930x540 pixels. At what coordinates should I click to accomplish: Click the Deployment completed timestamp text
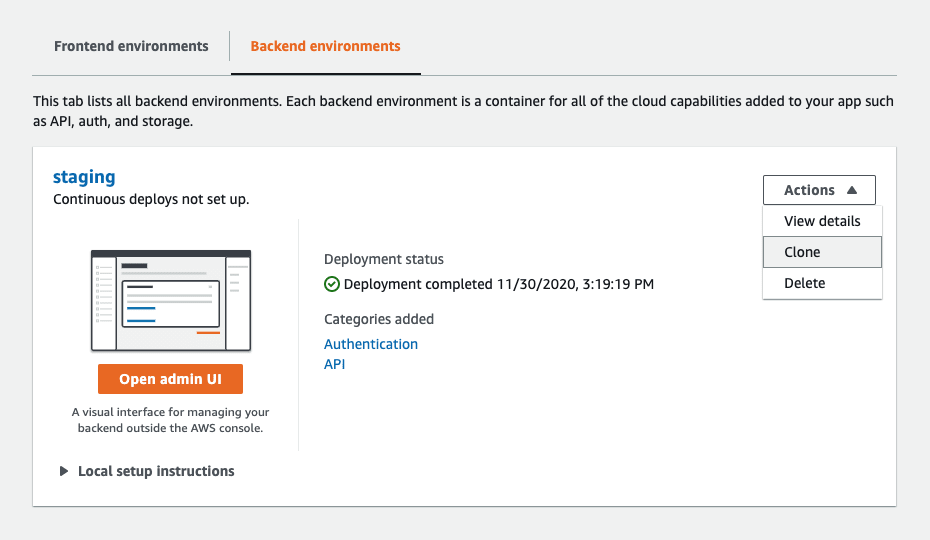[x=499, y=284]
